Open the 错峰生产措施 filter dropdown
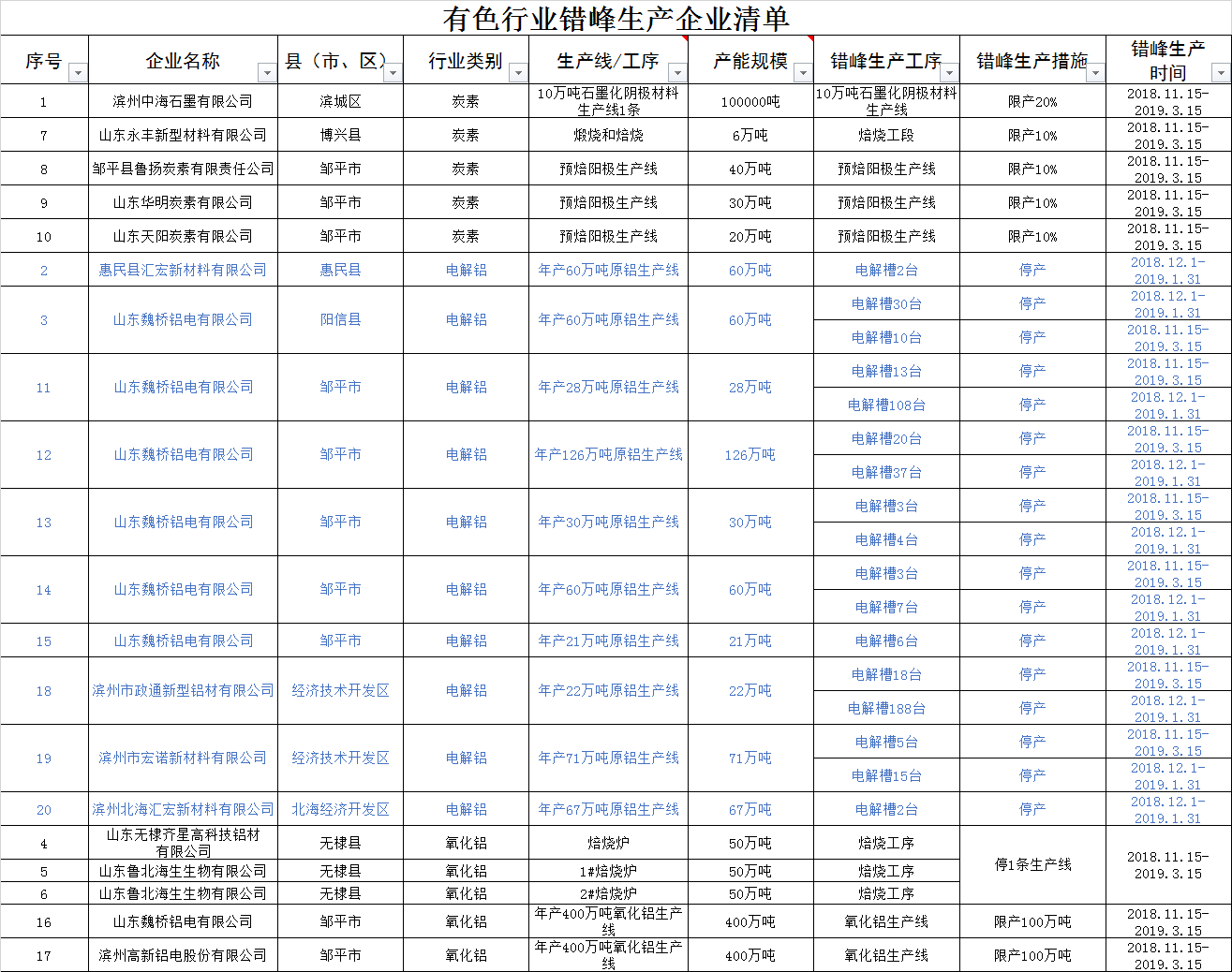Viewport: 1232px width, 972px height. pyautogui.click(x=1095, y=73)
